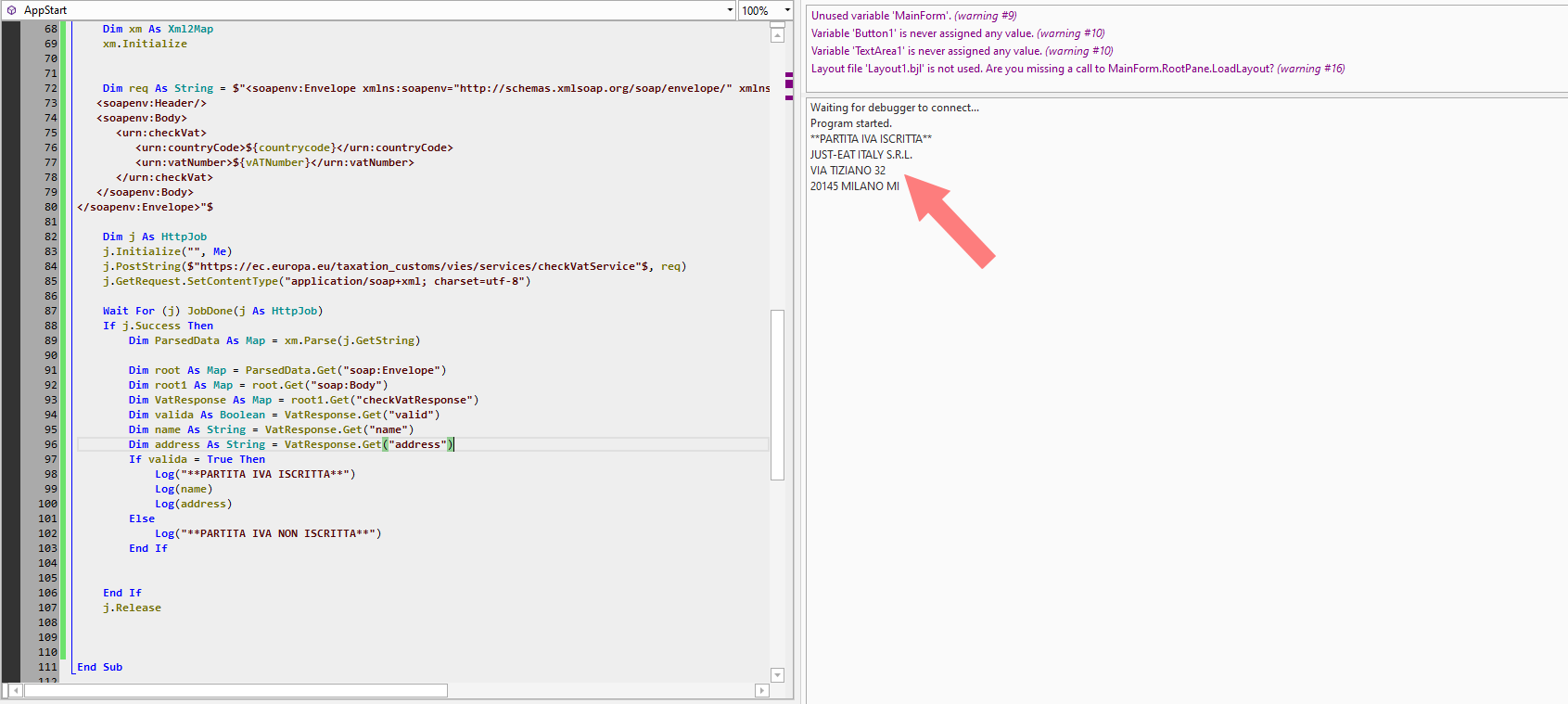Click the "j.Release" code line
This screenshot has width=1568, height=704.
tap(132, 608)
